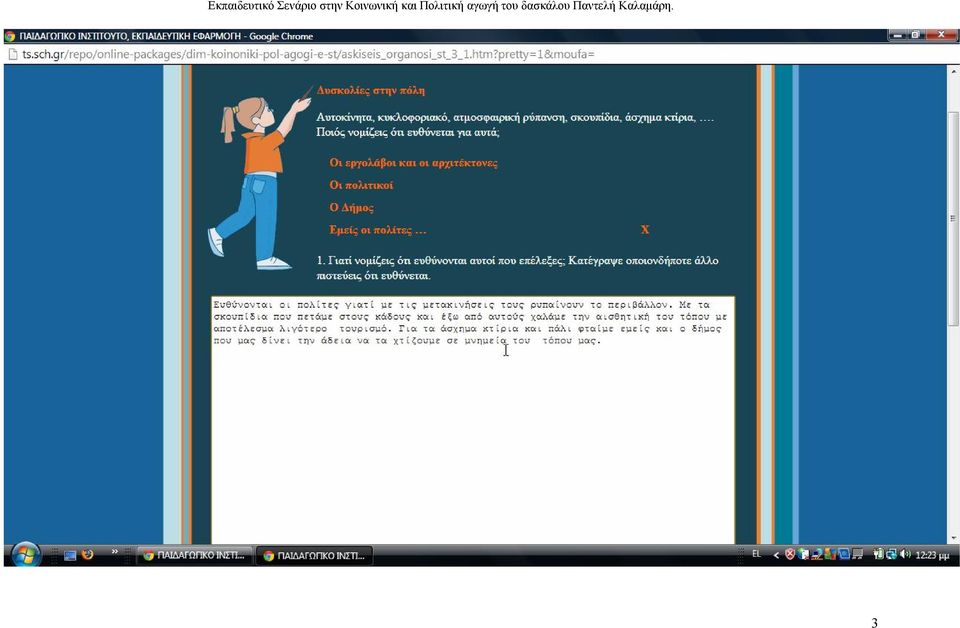
Task: Click Chrome icon in the title bar
Action: tap(10, 36)
